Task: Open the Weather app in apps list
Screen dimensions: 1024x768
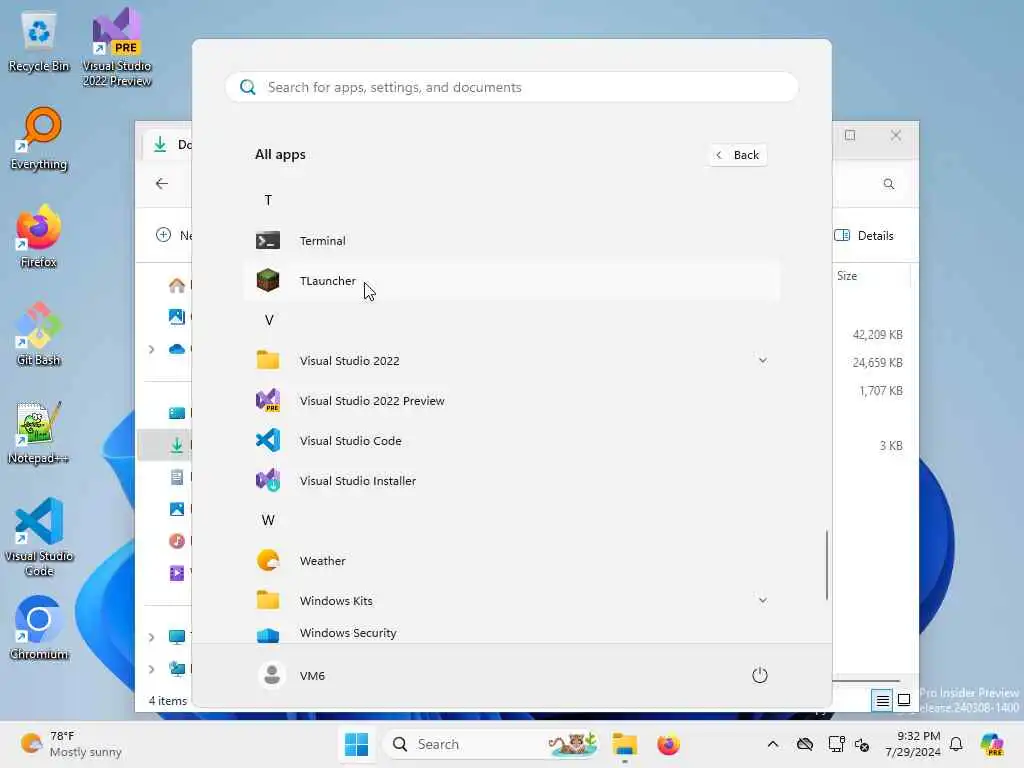Action: (512, 560)
